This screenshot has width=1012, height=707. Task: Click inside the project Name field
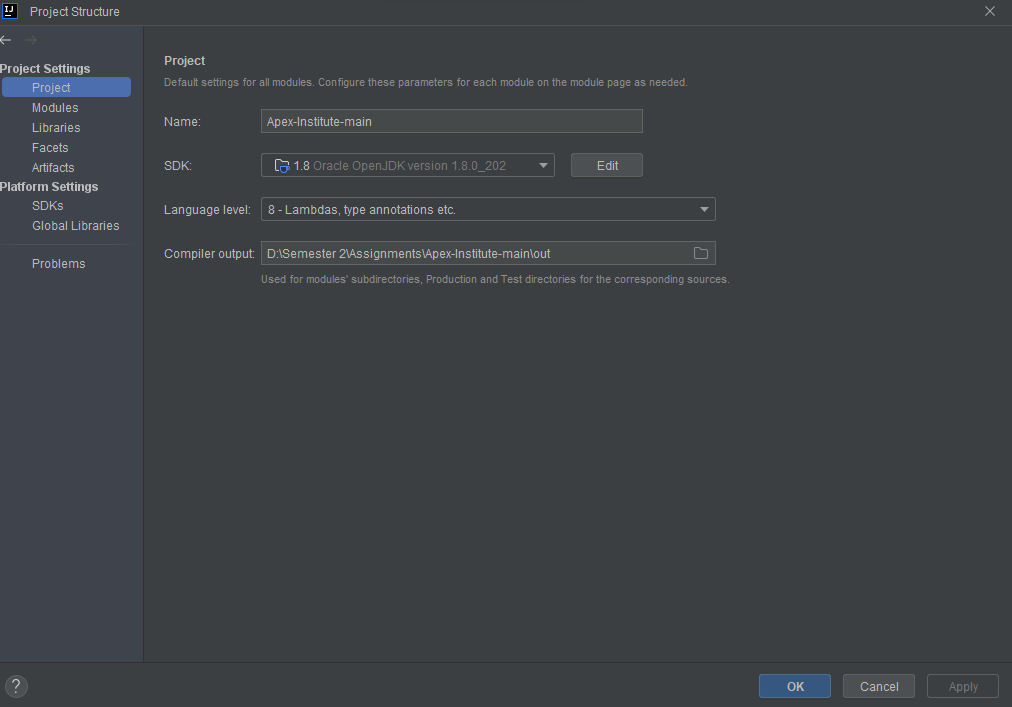click(450, 121)
